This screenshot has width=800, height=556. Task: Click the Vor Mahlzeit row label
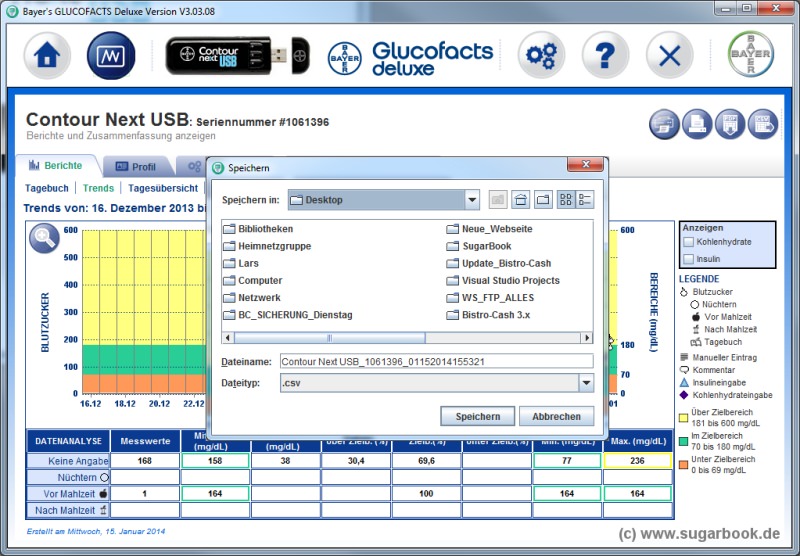tap(68, 494)
